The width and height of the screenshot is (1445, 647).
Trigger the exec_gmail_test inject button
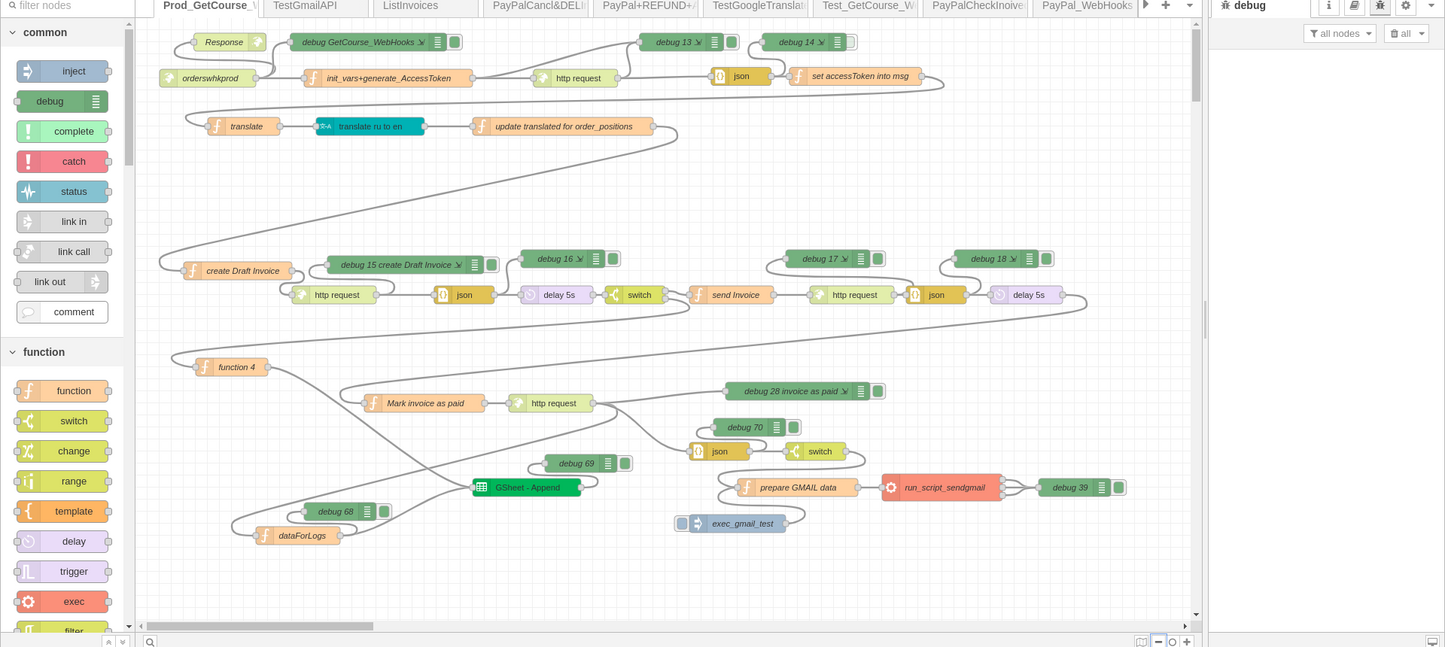point(682,524)
